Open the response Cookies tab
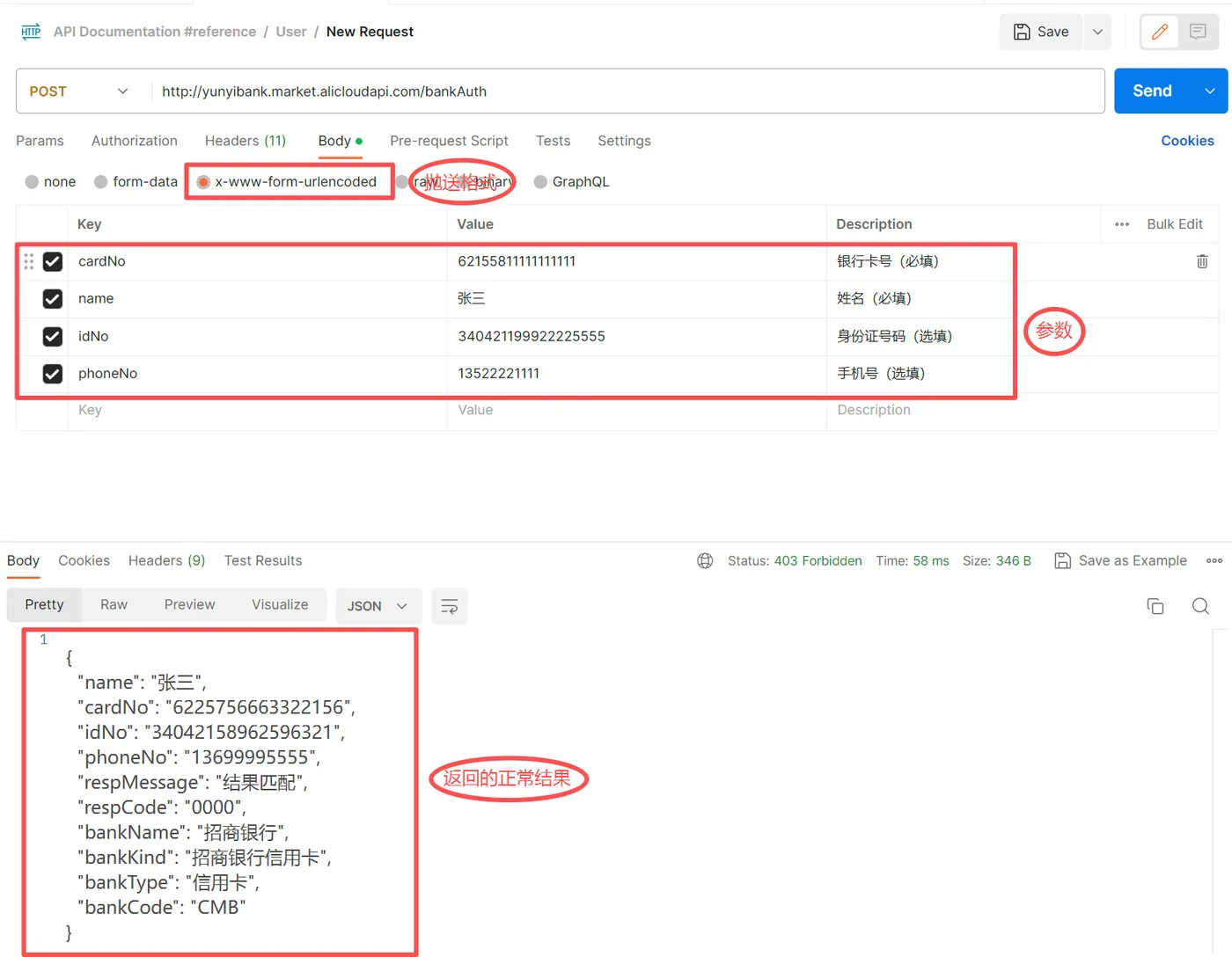 pos(84,560)
